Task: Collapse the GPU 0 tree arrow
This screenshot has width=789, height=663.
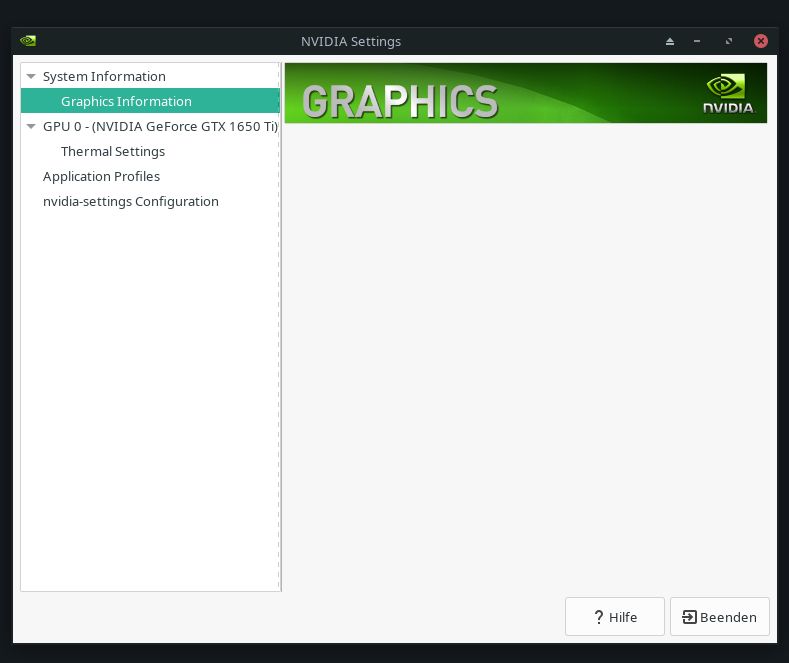Action: [31, 127]
